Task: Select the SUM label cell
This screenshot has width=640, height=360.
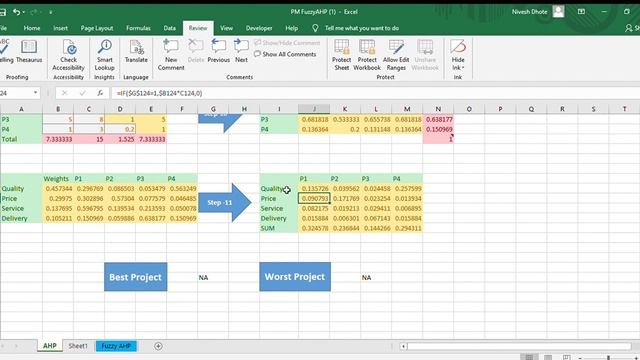Action: [x=279, y=228]
